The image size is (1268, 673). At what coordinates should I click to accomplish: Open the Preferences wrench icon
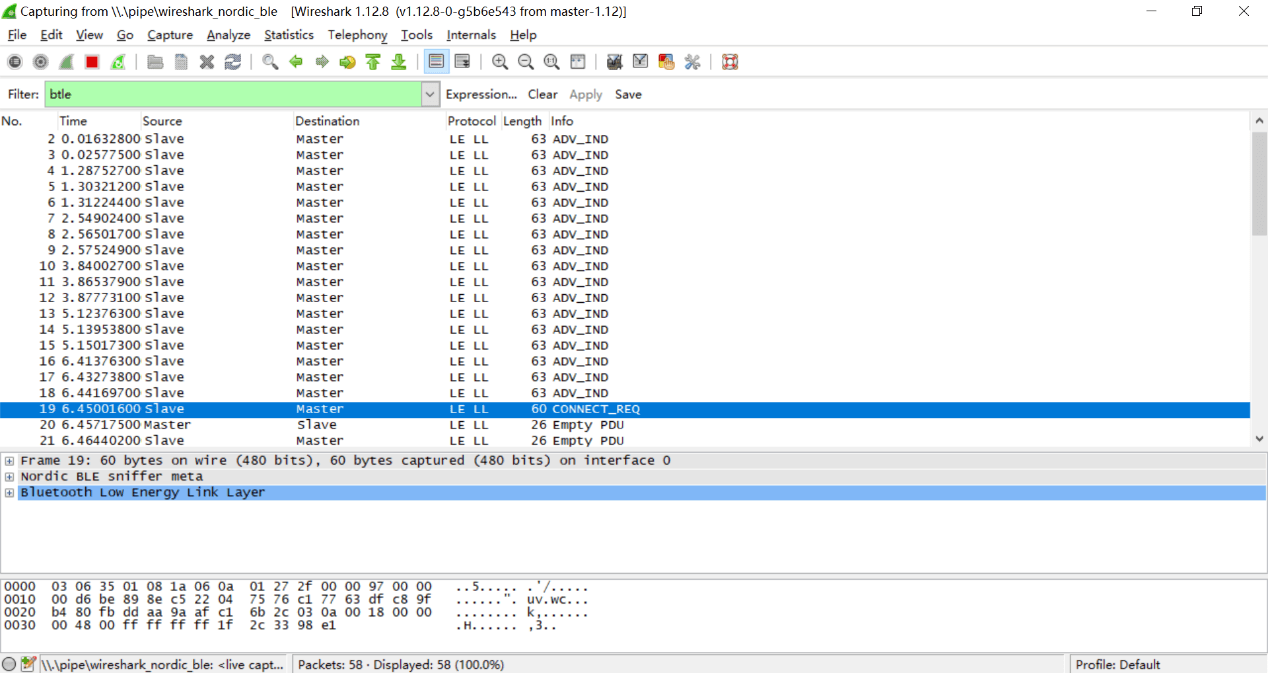pos(692,62)
